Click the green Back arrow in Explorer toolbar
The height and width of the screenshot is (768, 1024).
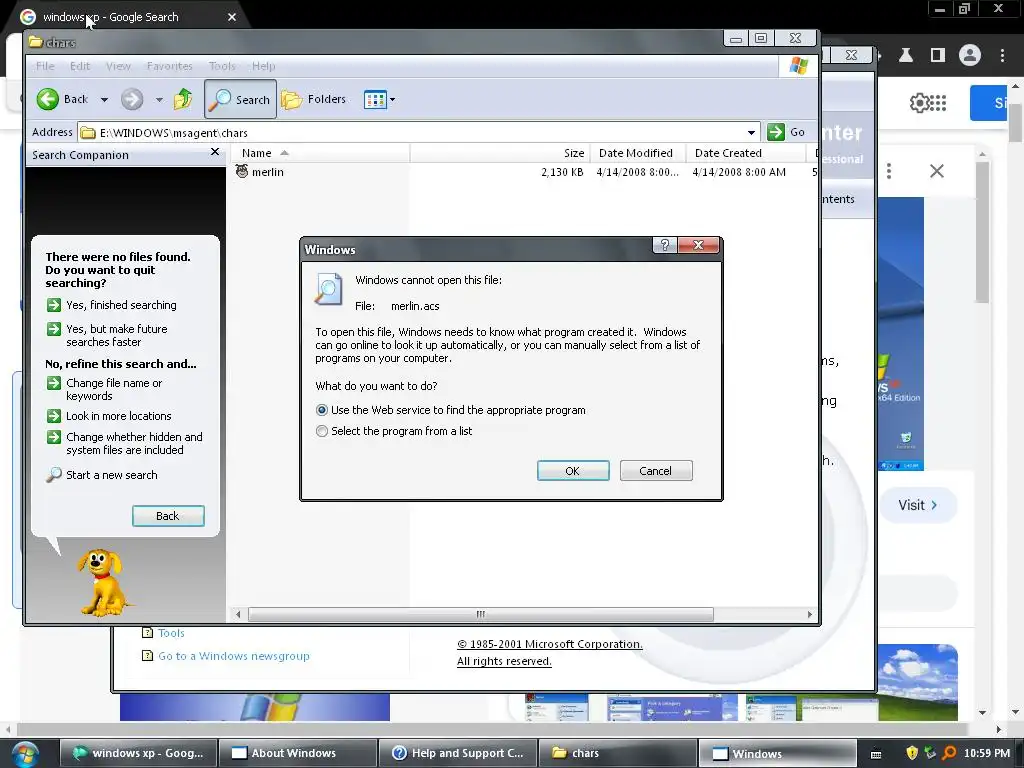point(48,99)
